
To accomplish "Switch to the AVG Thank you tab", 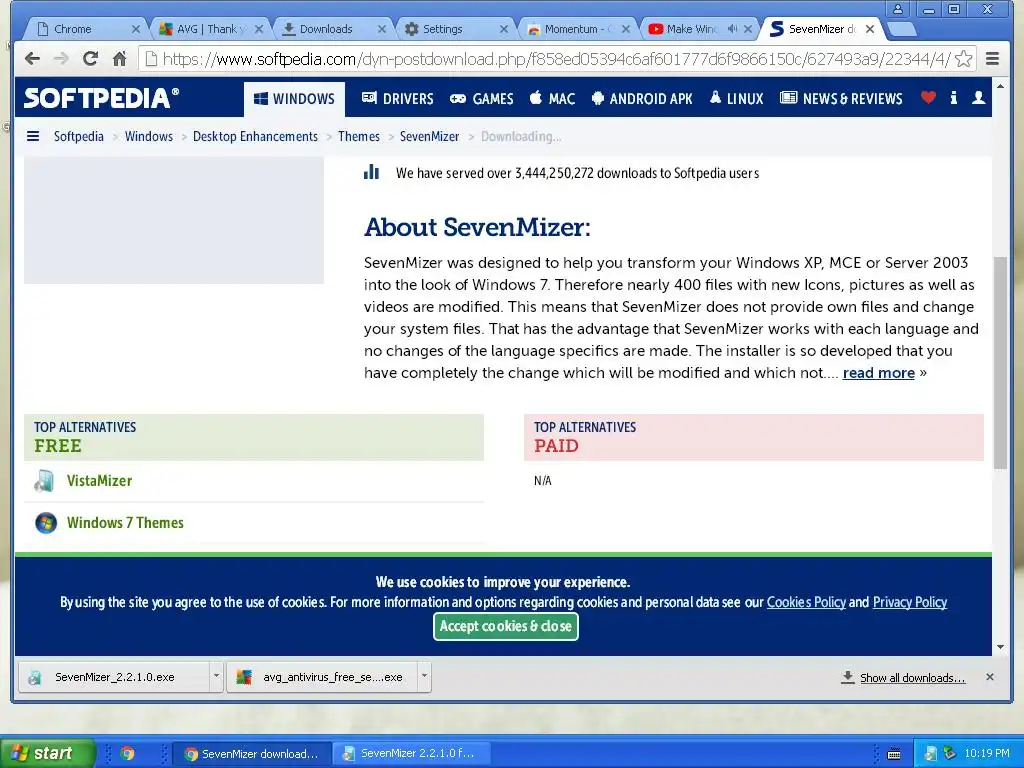I will click(x=208, y=29).
